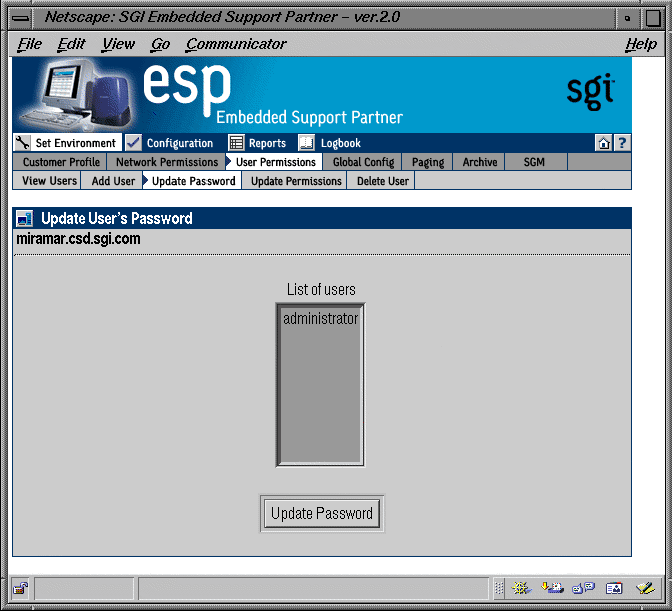Image resolution: width=672 pixels, height=611 pixels.
Task: Open Newsgroups discussions icon in component bar
Action: 583,588
